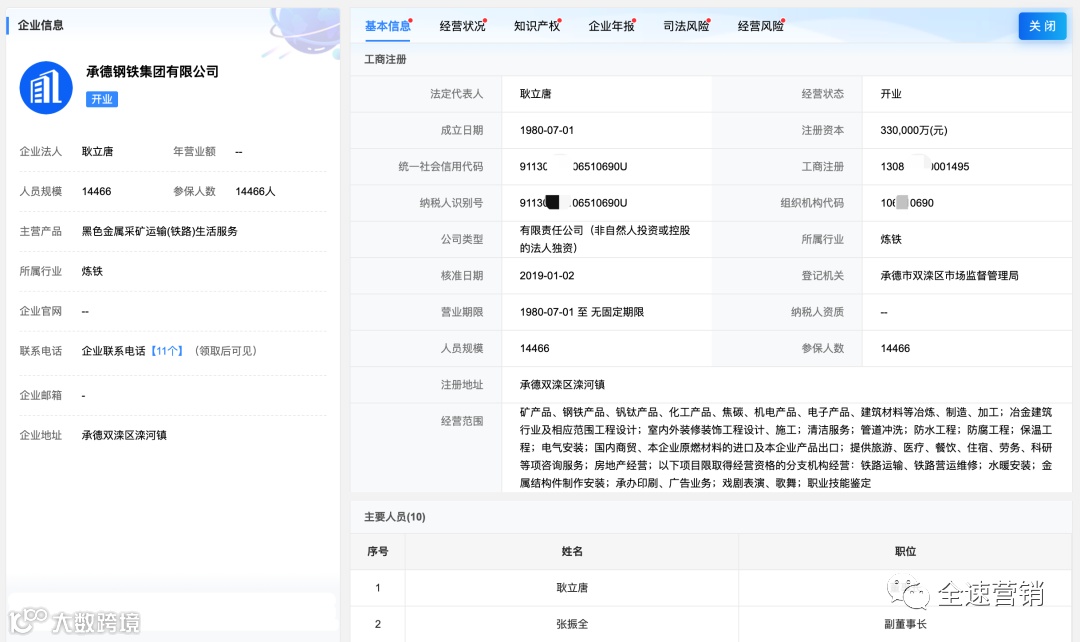This screenshot has height=642, width=1080.
Task: Select row 1 name 耿立唐 in personnel table
Action: [572, 588]
